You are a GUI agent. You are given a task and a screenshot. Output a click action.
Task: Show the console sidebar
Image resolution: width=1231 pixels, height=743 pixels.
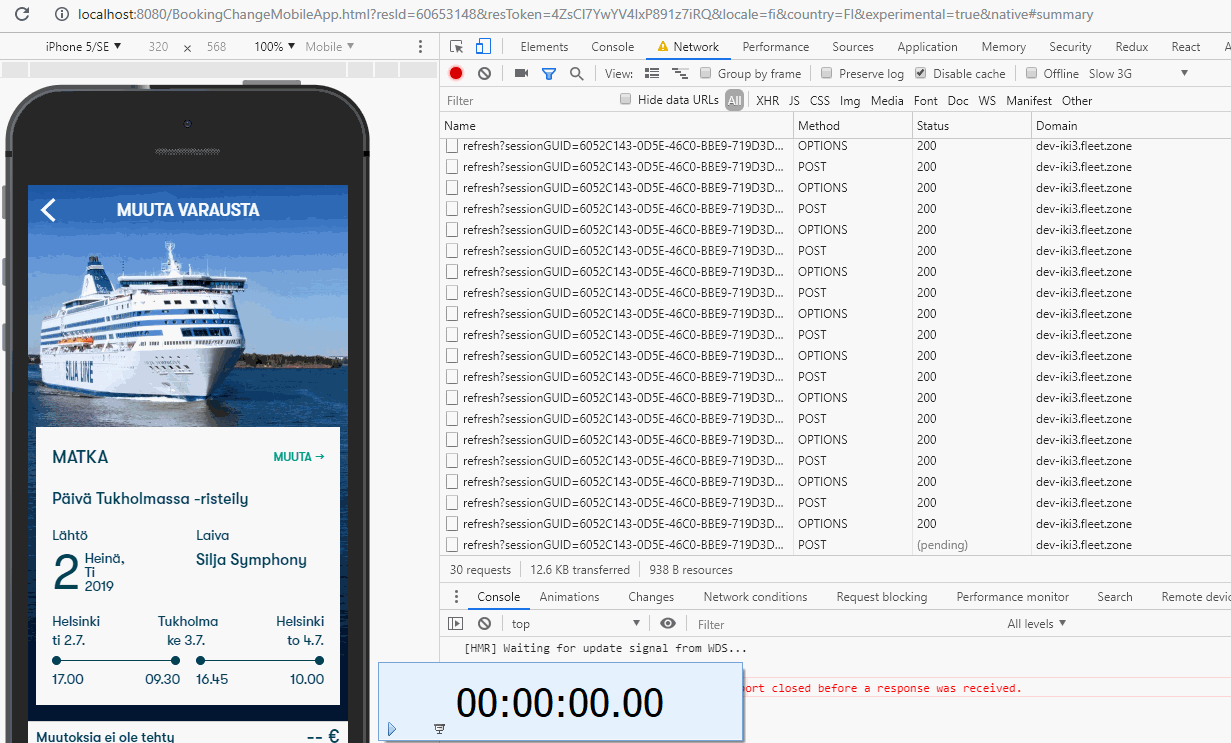456,623
